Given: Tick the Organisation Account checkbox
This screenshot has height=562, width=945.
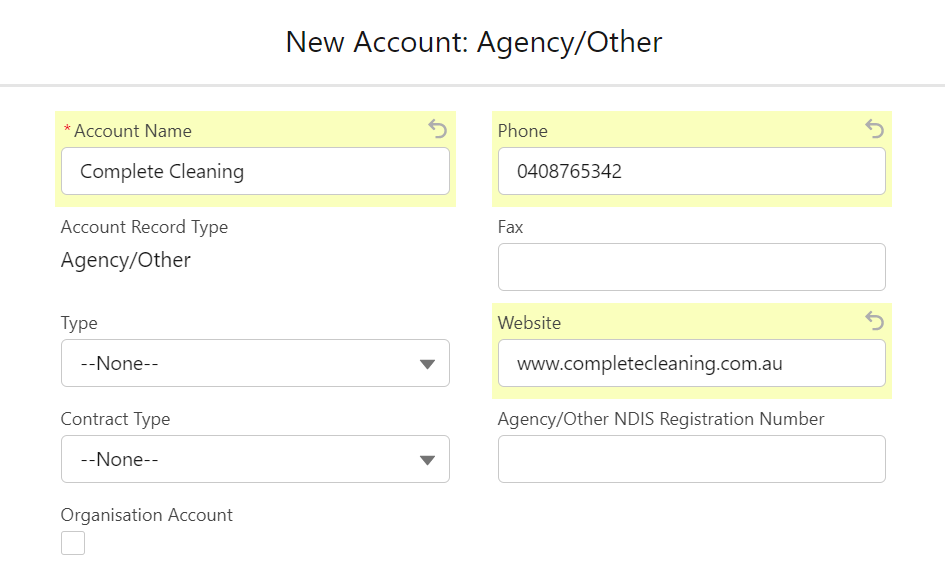Looking at the screenshot, I should coord(73,543).
